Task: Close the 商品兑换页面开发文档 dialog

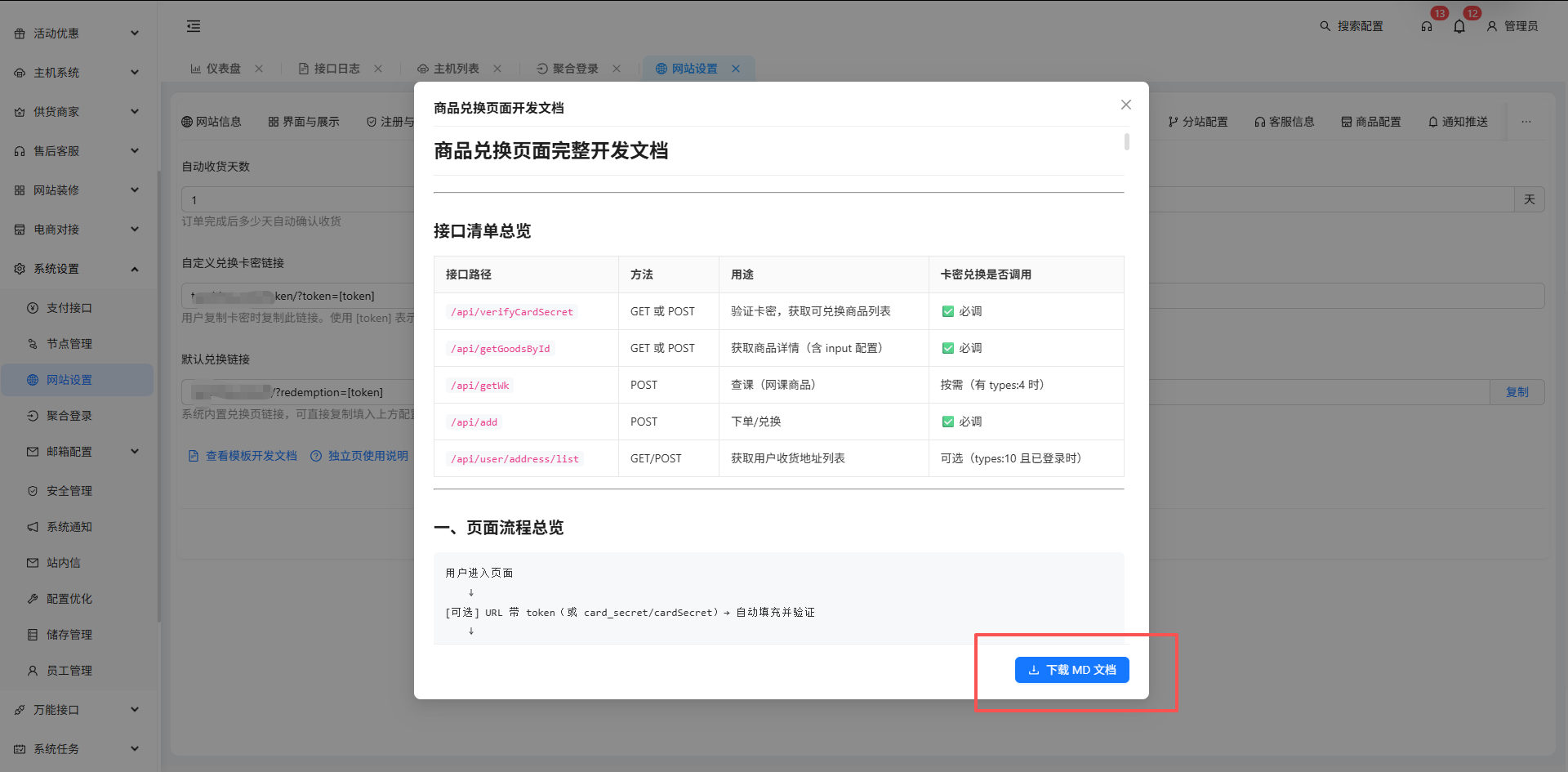Action: [x=1126, y=105]
